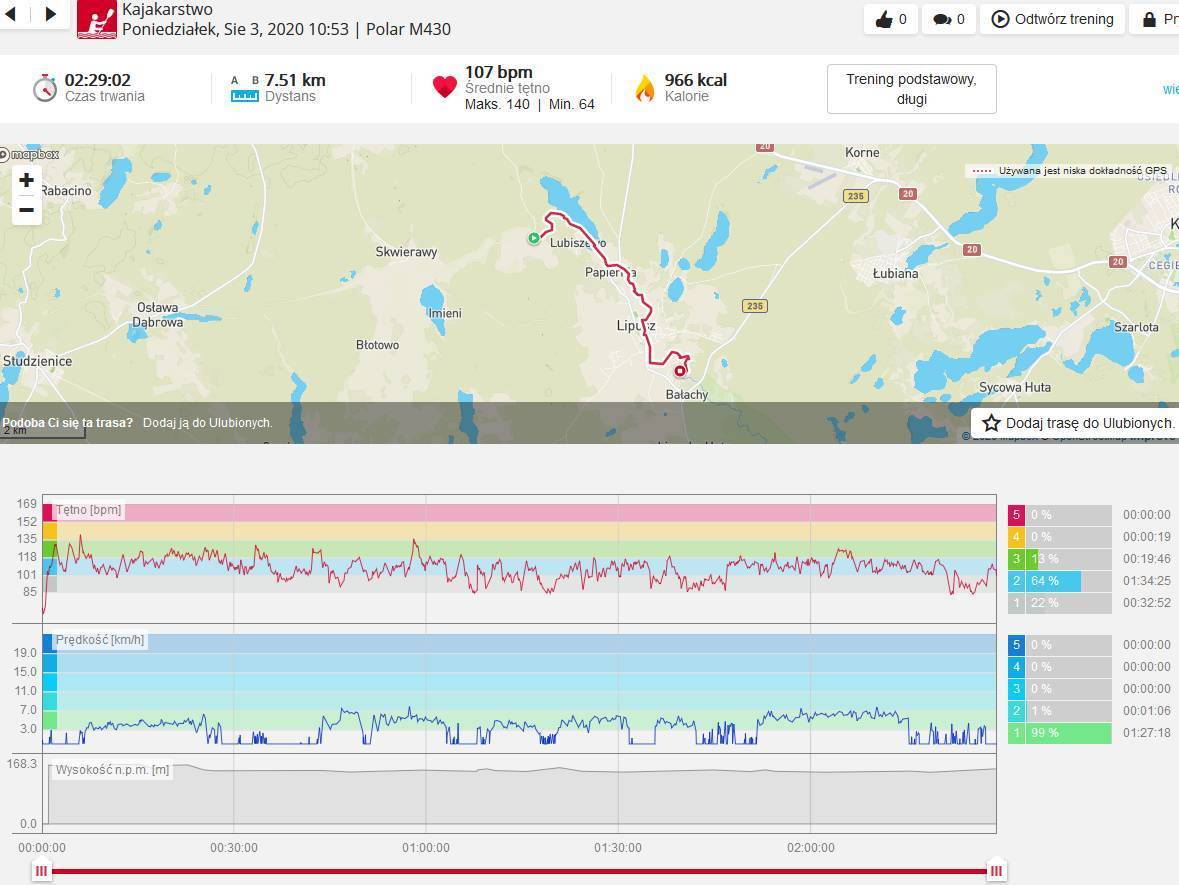Click the left timeline range handle
The width and height of the screenshot is (1179, 885).
[41, 871]
